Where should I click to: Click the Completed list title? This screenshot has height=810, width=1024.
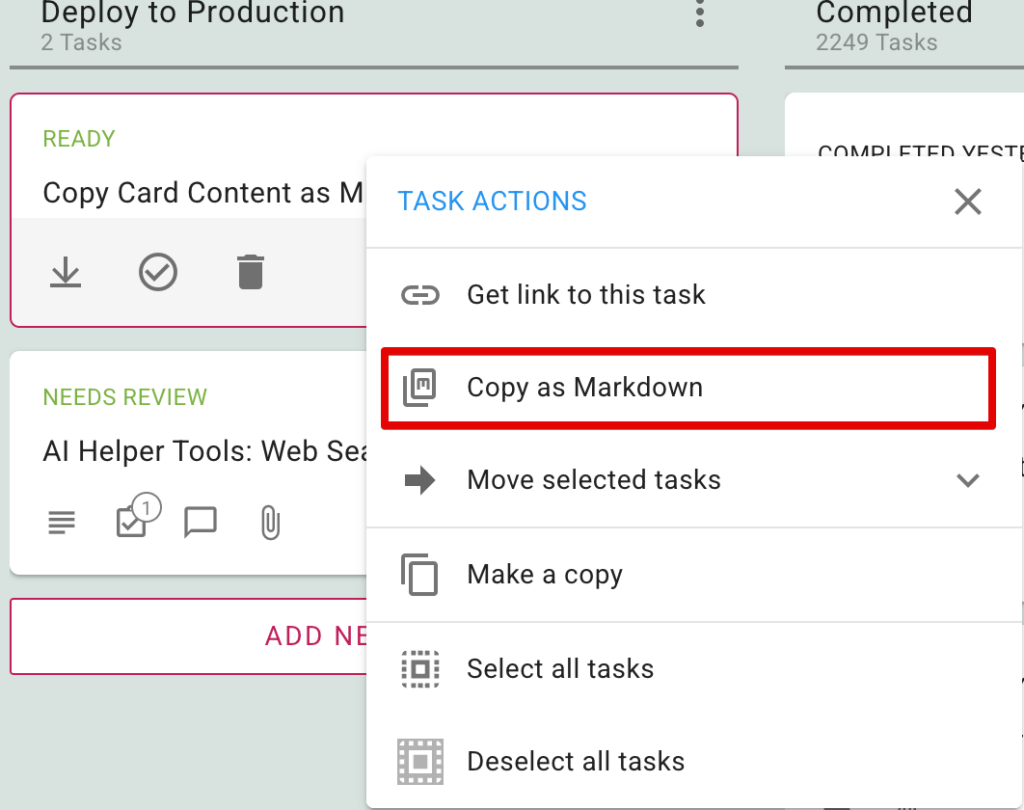tap(894, 12)
